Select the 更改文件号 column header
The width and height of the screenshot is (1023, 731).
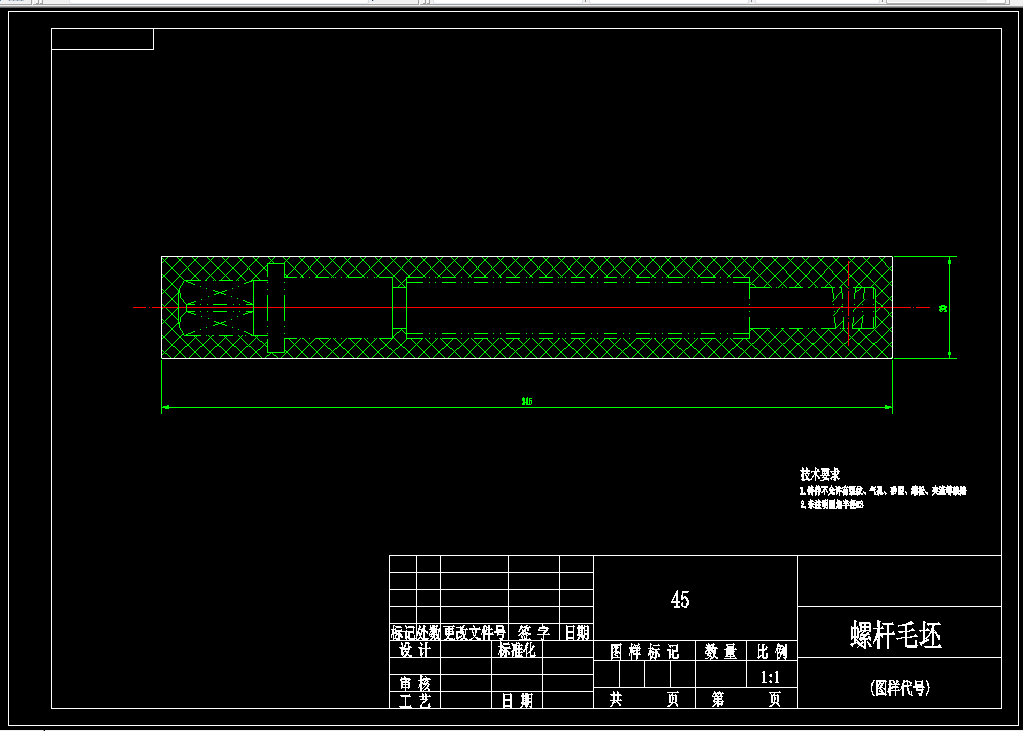pos(474,632)
